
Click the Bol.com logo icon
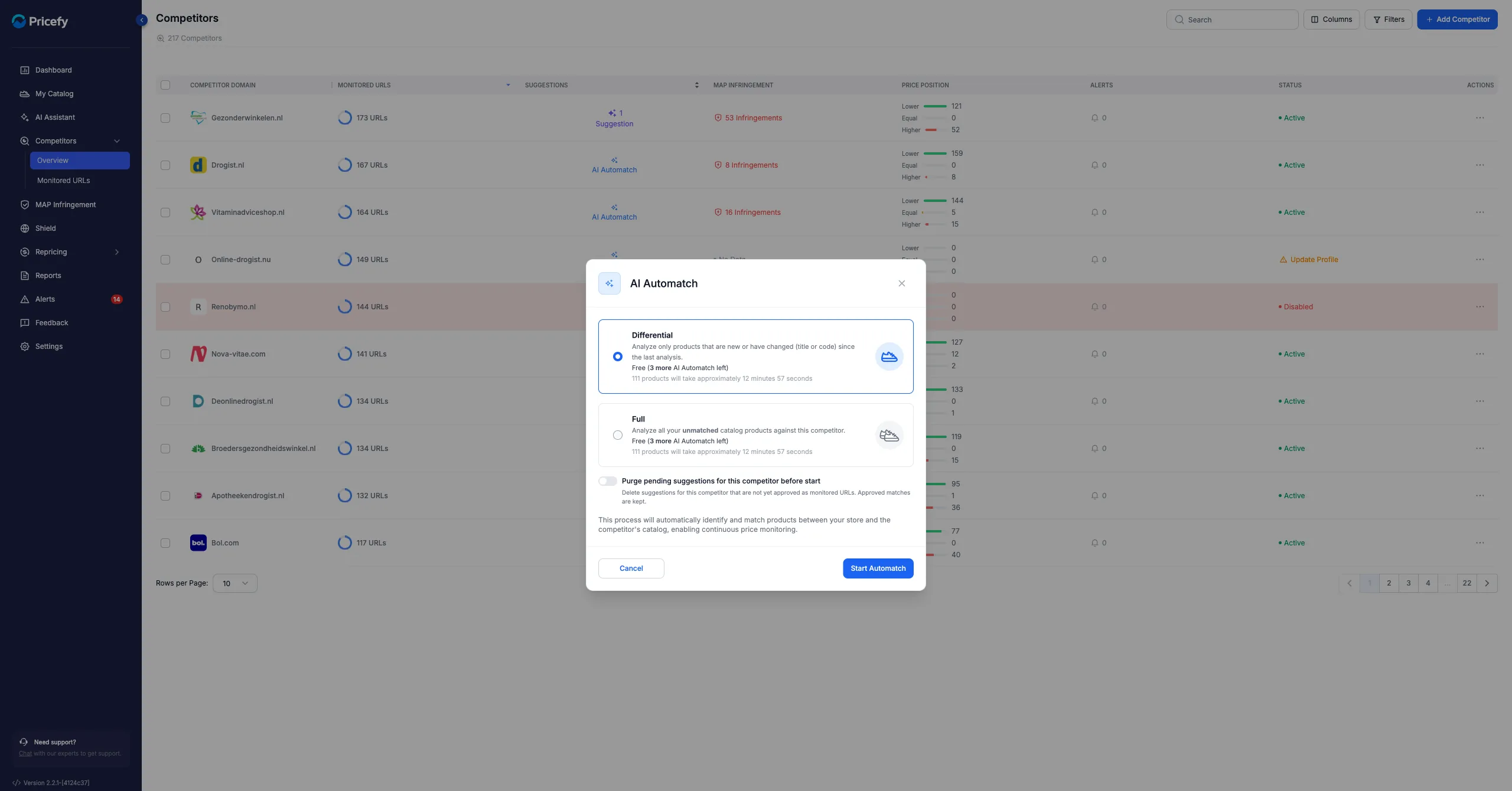[x=198, y=543]
